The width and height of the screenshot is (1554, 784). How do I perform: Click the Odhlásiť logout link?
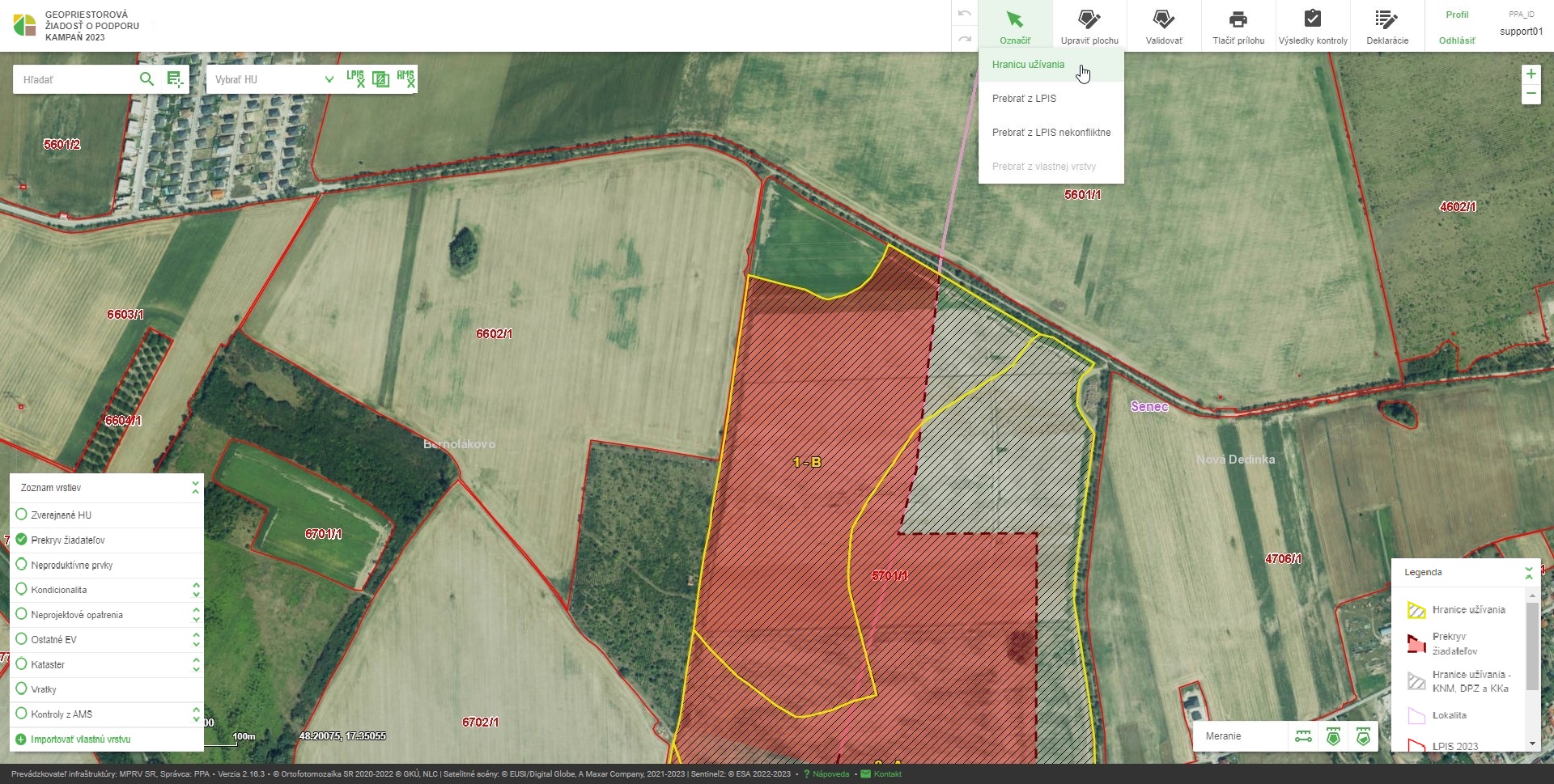[x=1456, y=40]
